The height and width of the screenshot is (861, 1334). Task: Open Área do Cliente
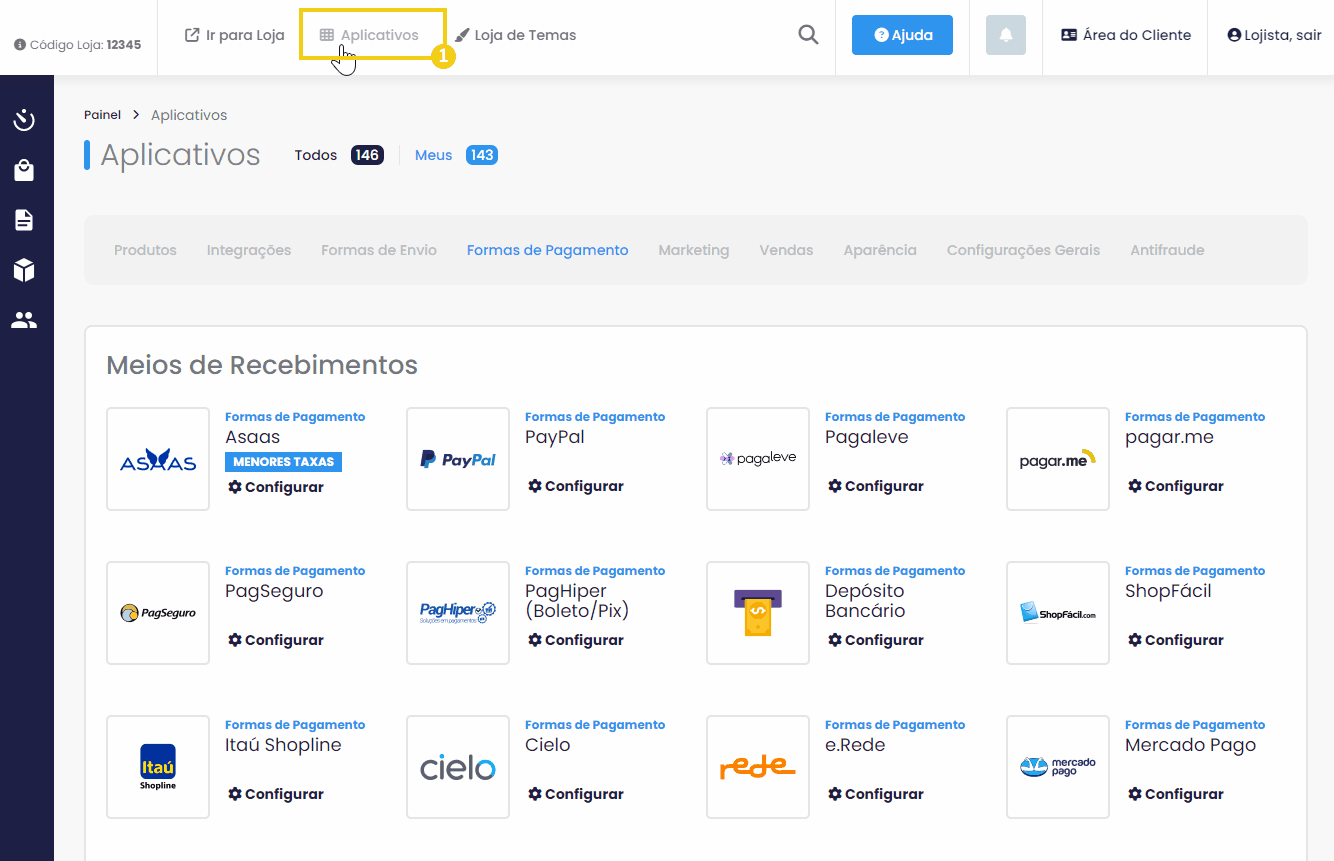1126,35
